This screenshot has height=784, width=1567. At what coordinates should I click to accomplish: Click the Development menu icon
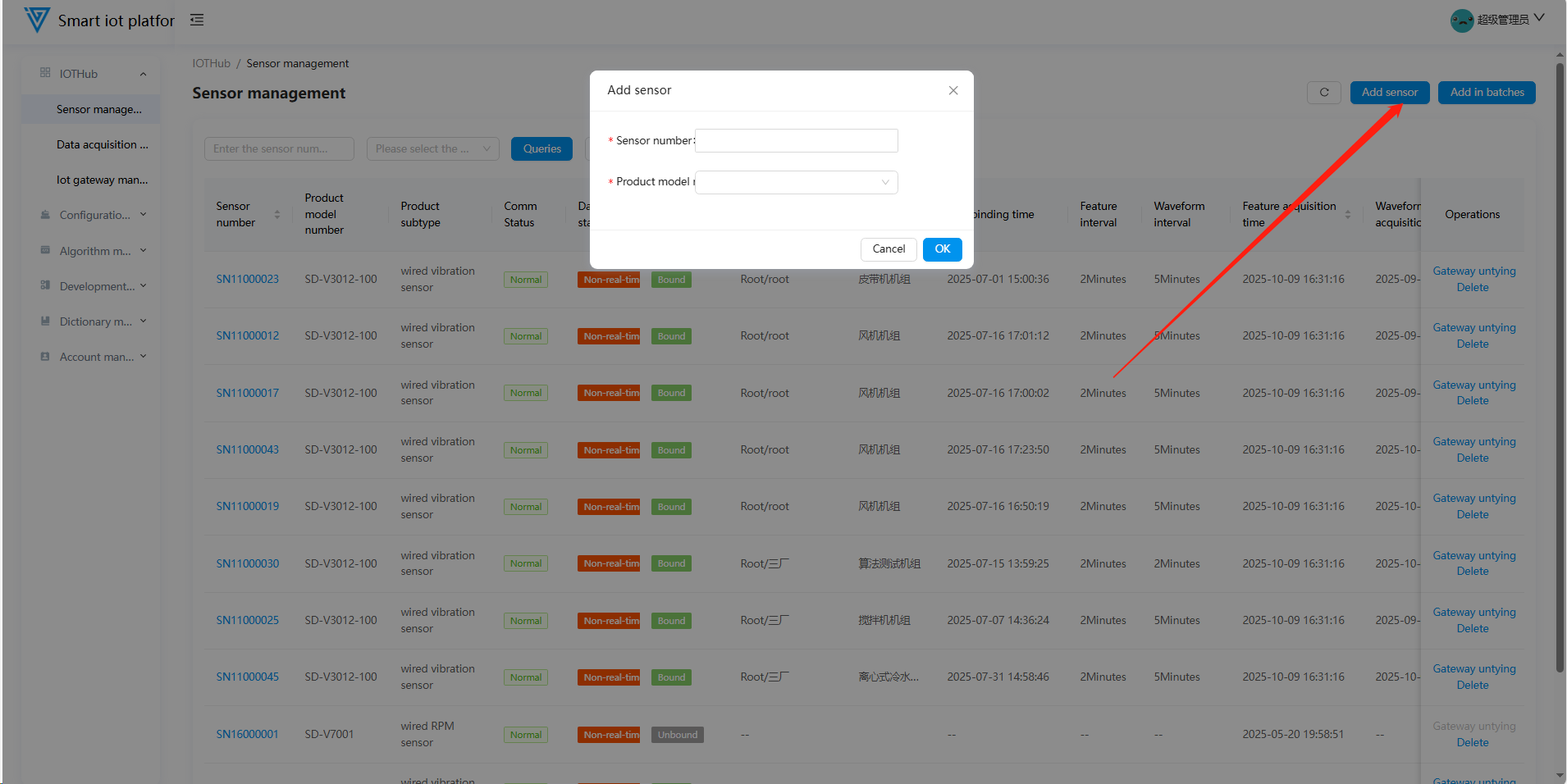[x=45, y=285]
